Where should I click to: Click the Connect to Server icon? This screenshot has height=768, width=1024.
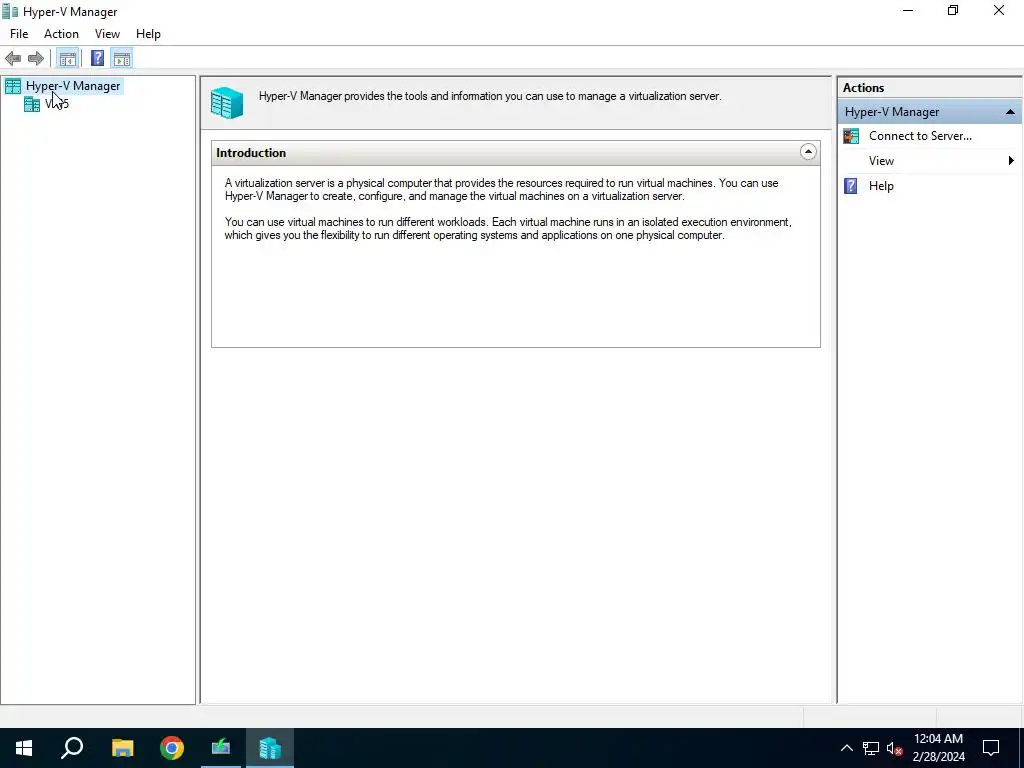pyautogui.click(x=851, y=136)
